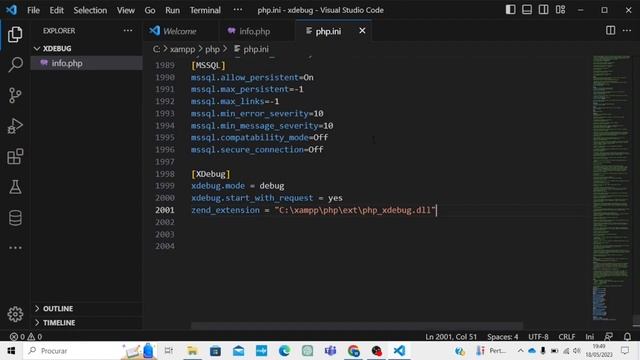The image size is (640, 360).
Task: Close the php.ini tab
Action: coord(362,31)
